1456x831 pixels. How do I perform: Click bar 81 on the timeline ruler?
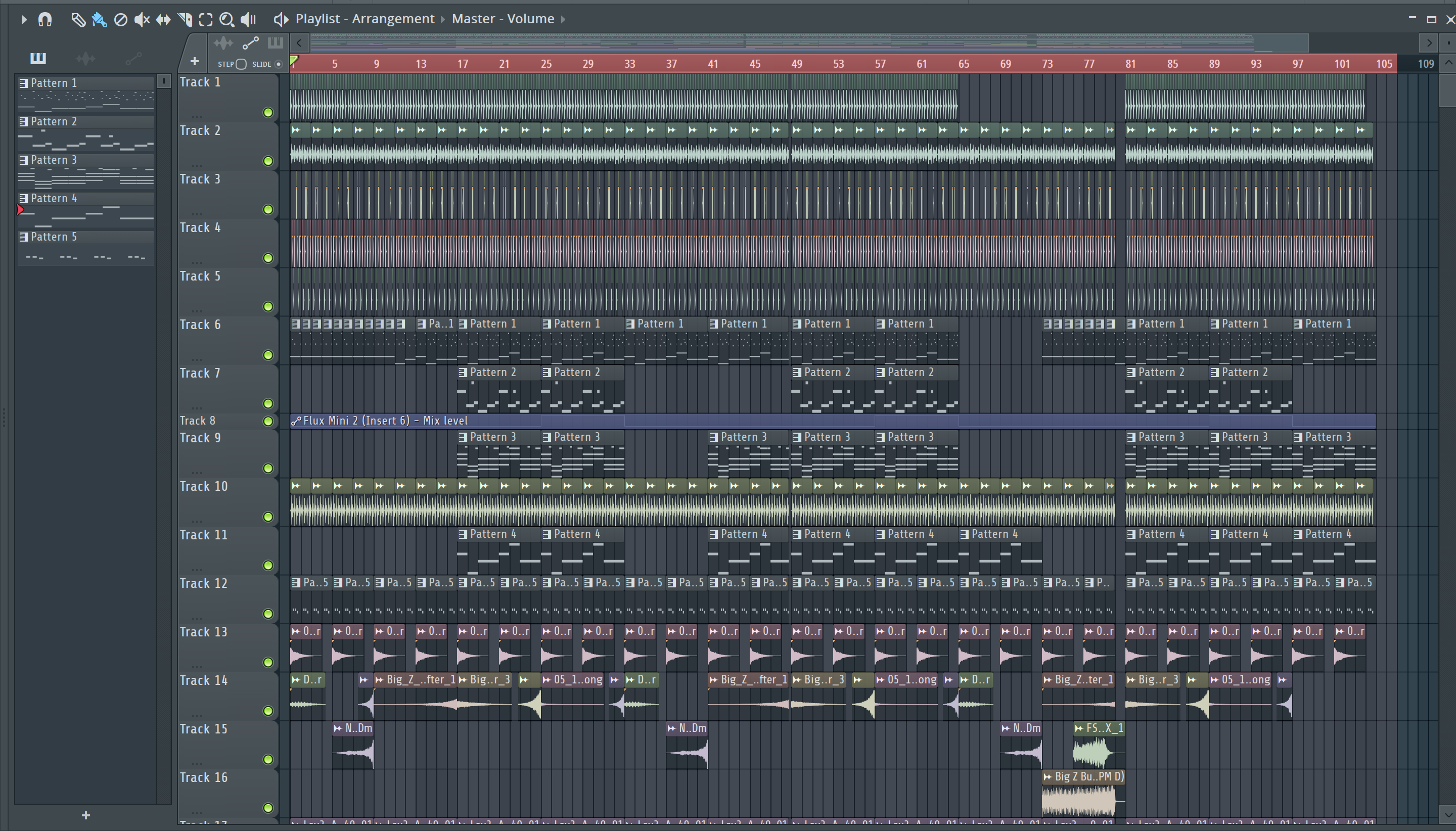[1130, 64]
